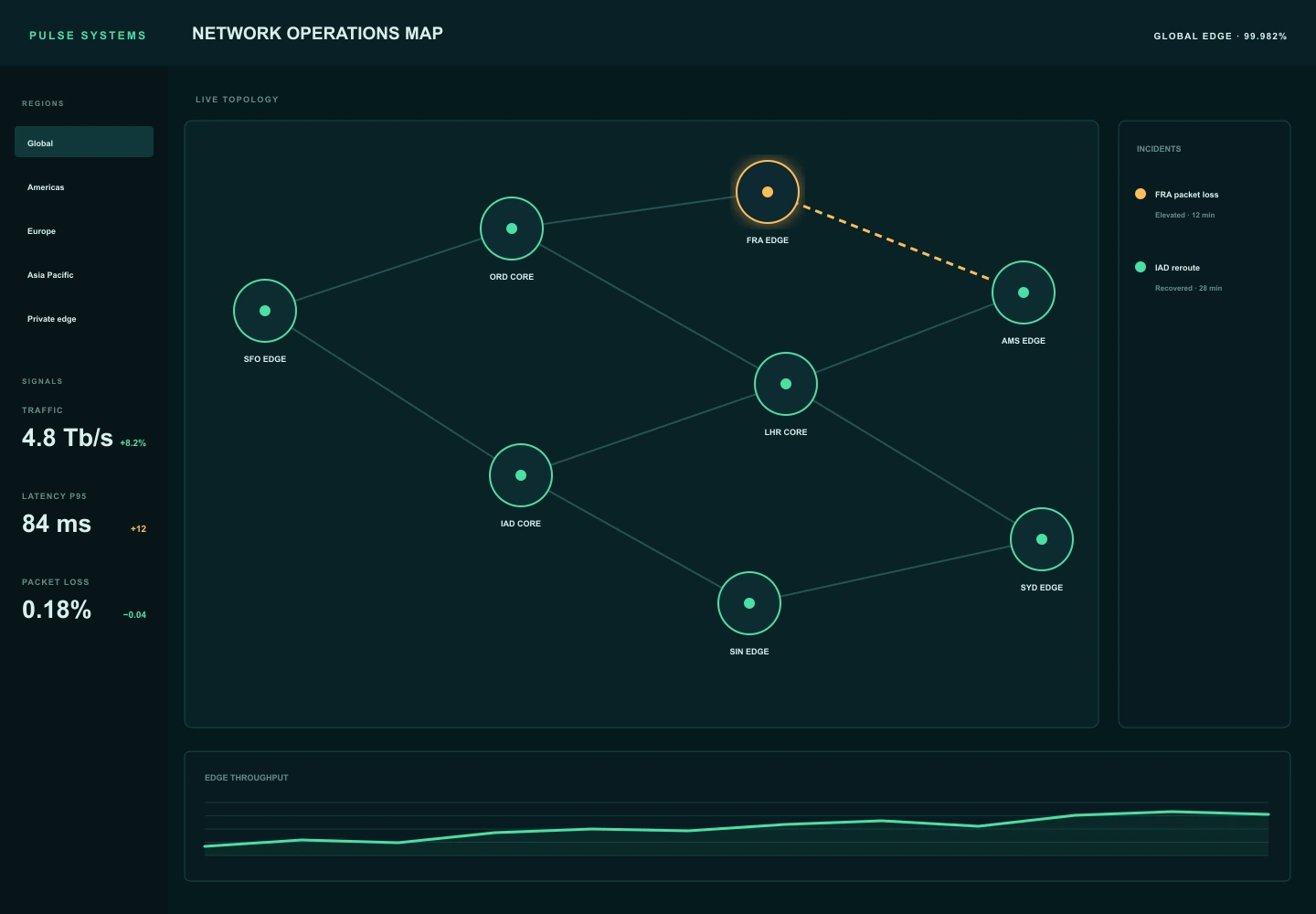Select the AMS EDGE network node

1024,292
